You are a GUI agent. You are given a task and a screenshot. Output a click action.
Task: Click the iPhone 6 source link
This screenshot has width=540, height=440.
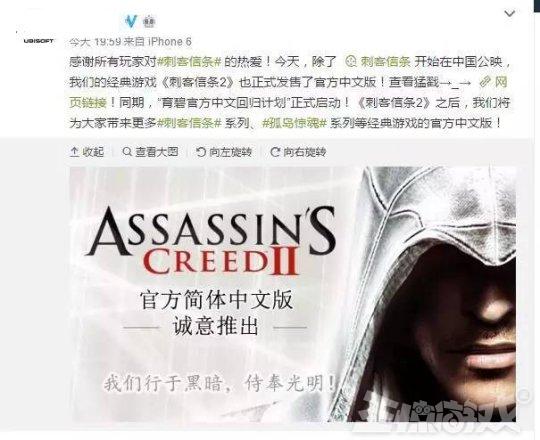pos(169,42)
